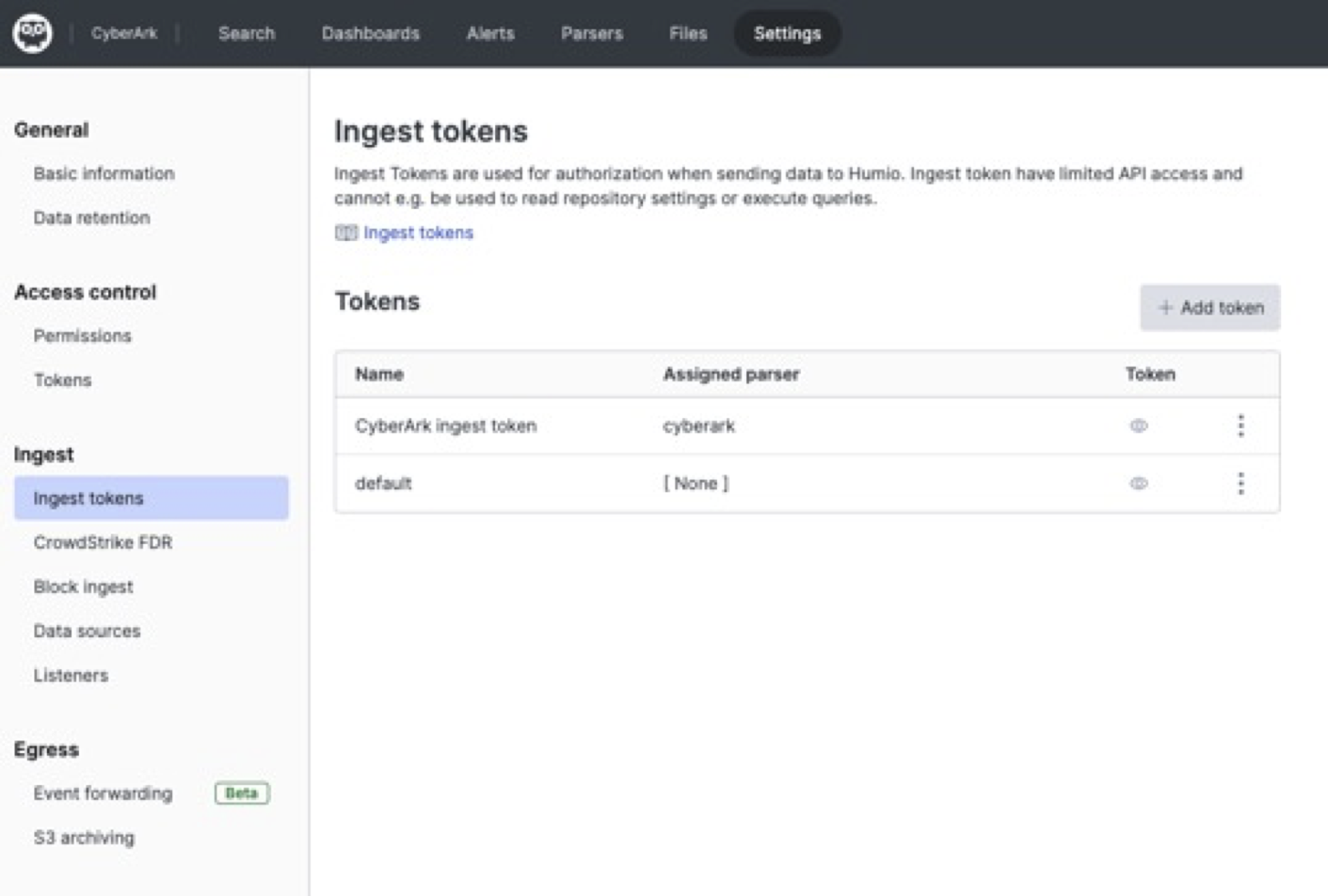
Task: Open three-dot menu for default token
Action: click(x=1240, y=483)
